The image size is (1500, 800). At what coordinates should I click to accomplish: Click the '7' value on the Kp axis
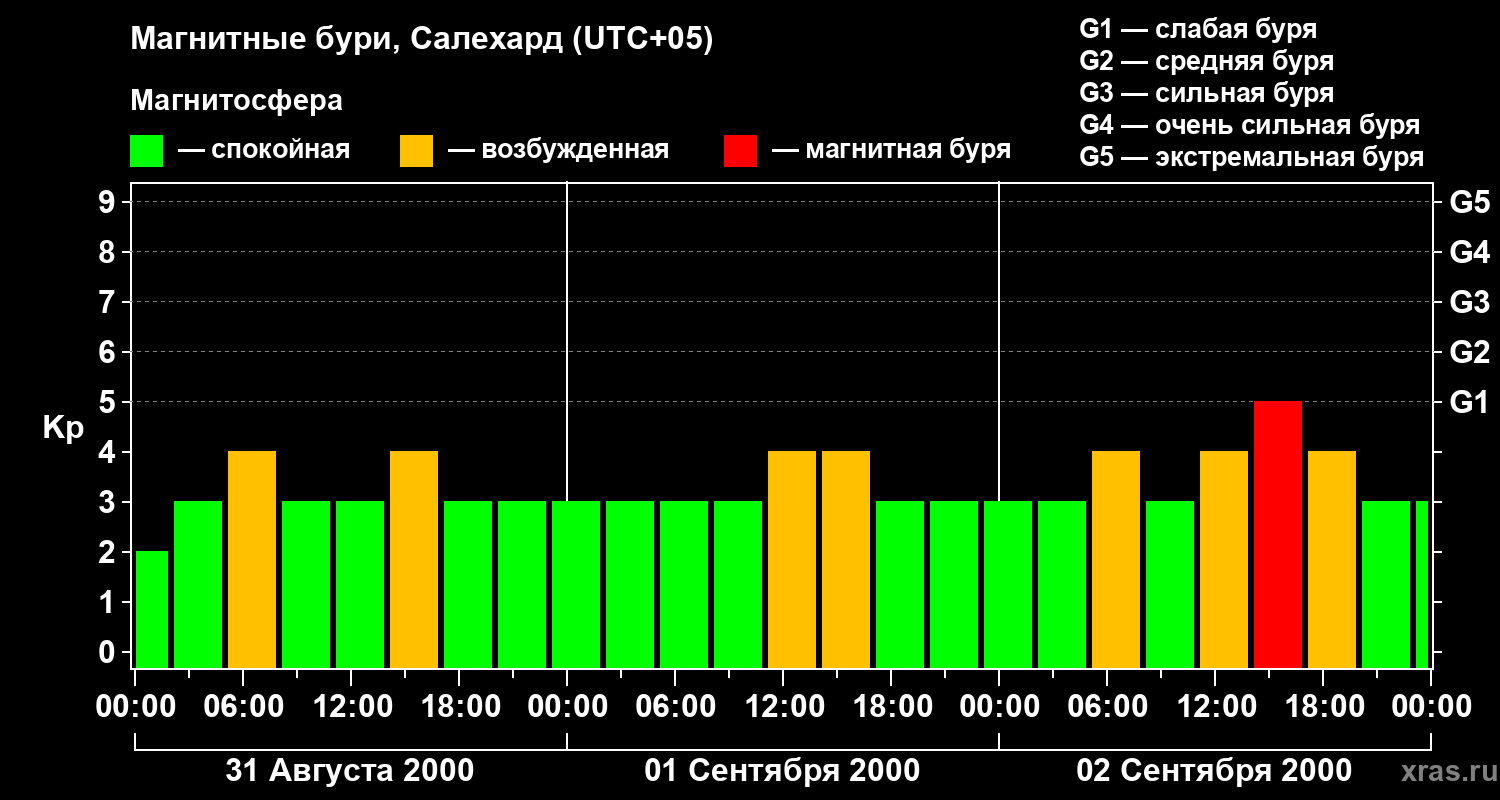[x=109, y=302]
